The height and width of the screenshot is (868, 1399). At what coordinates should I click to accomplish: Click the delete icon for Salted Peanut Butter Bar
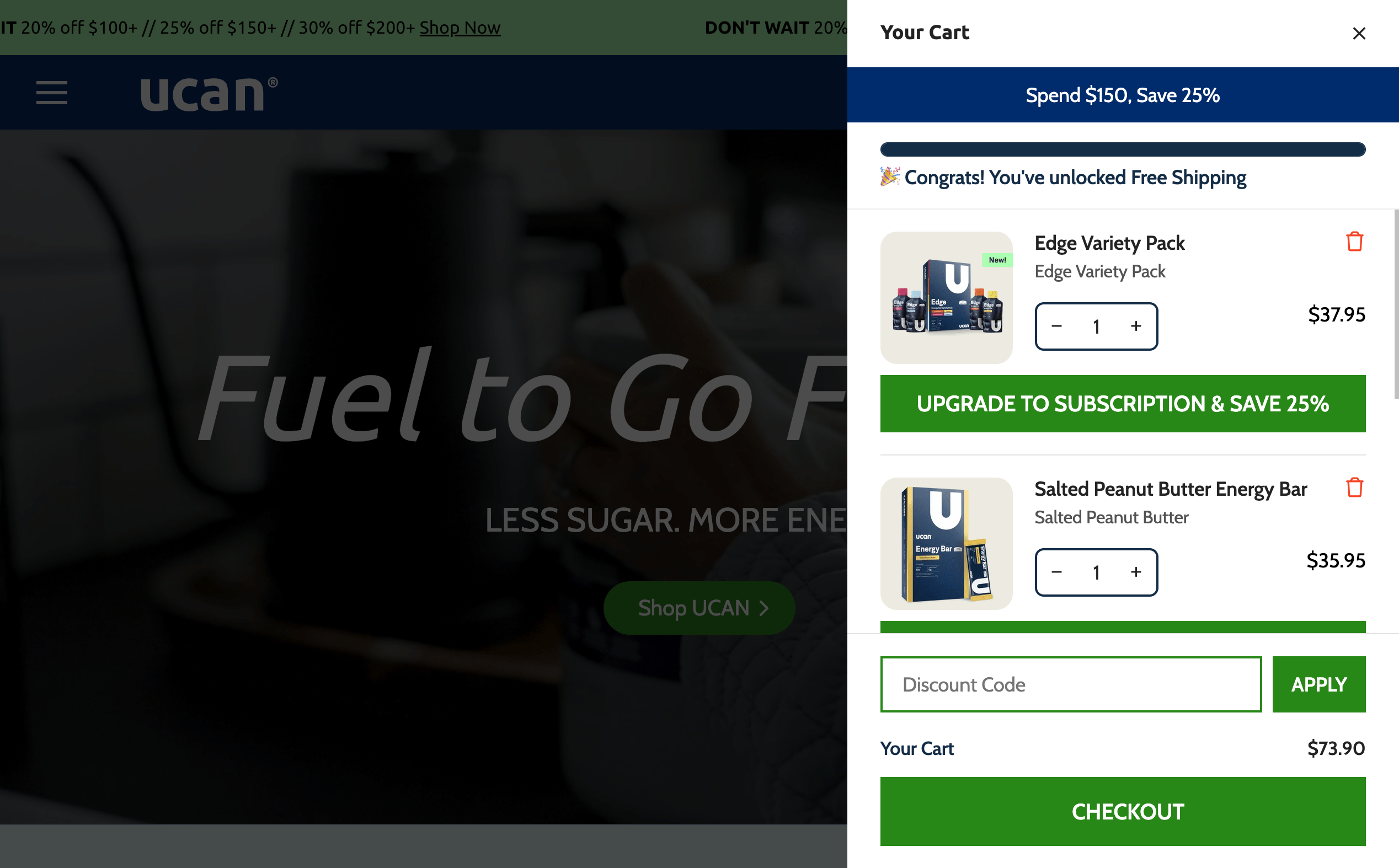[1355, 487]
